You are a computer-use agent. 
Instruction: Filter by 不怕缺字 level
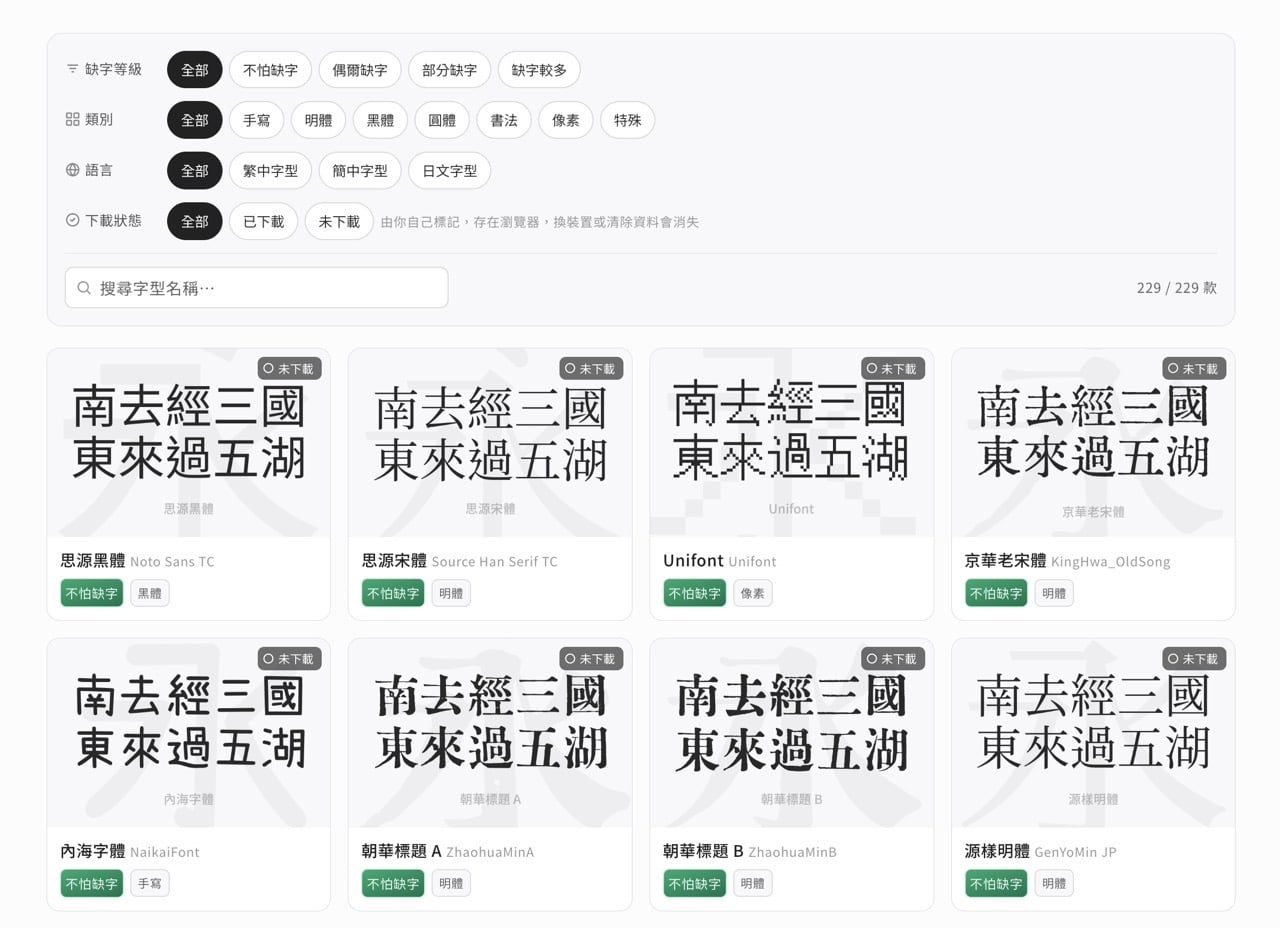[x=270, y=70]
